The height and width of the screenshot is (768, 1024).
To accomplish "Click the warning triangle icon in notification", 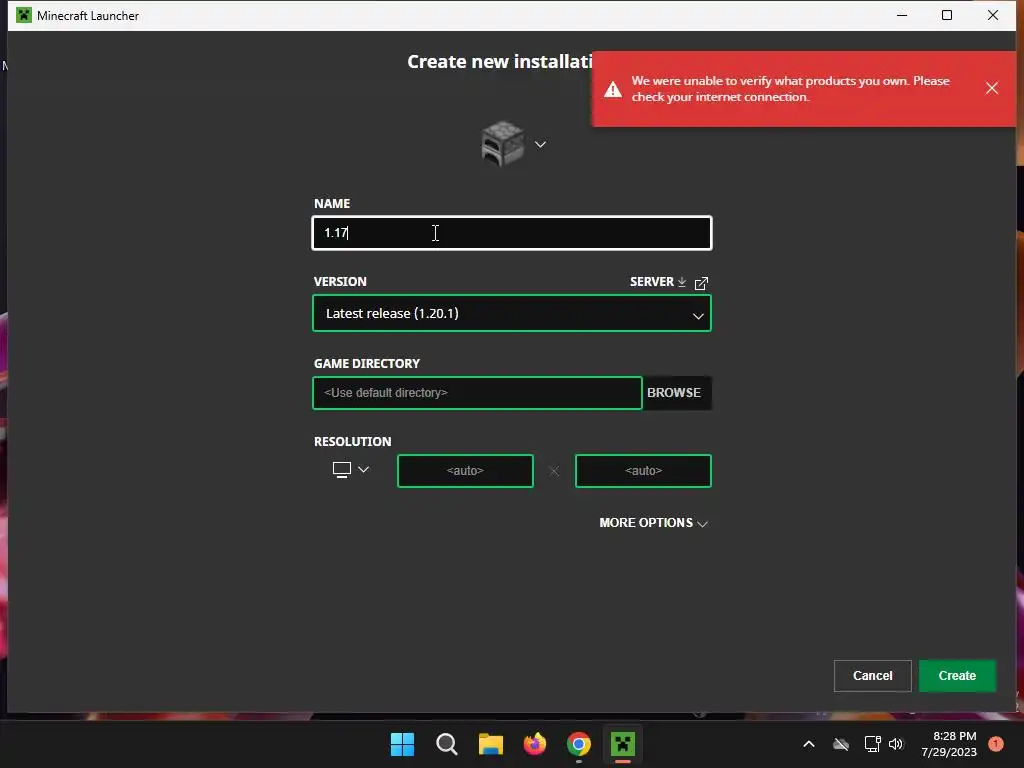I will [613, 89].
